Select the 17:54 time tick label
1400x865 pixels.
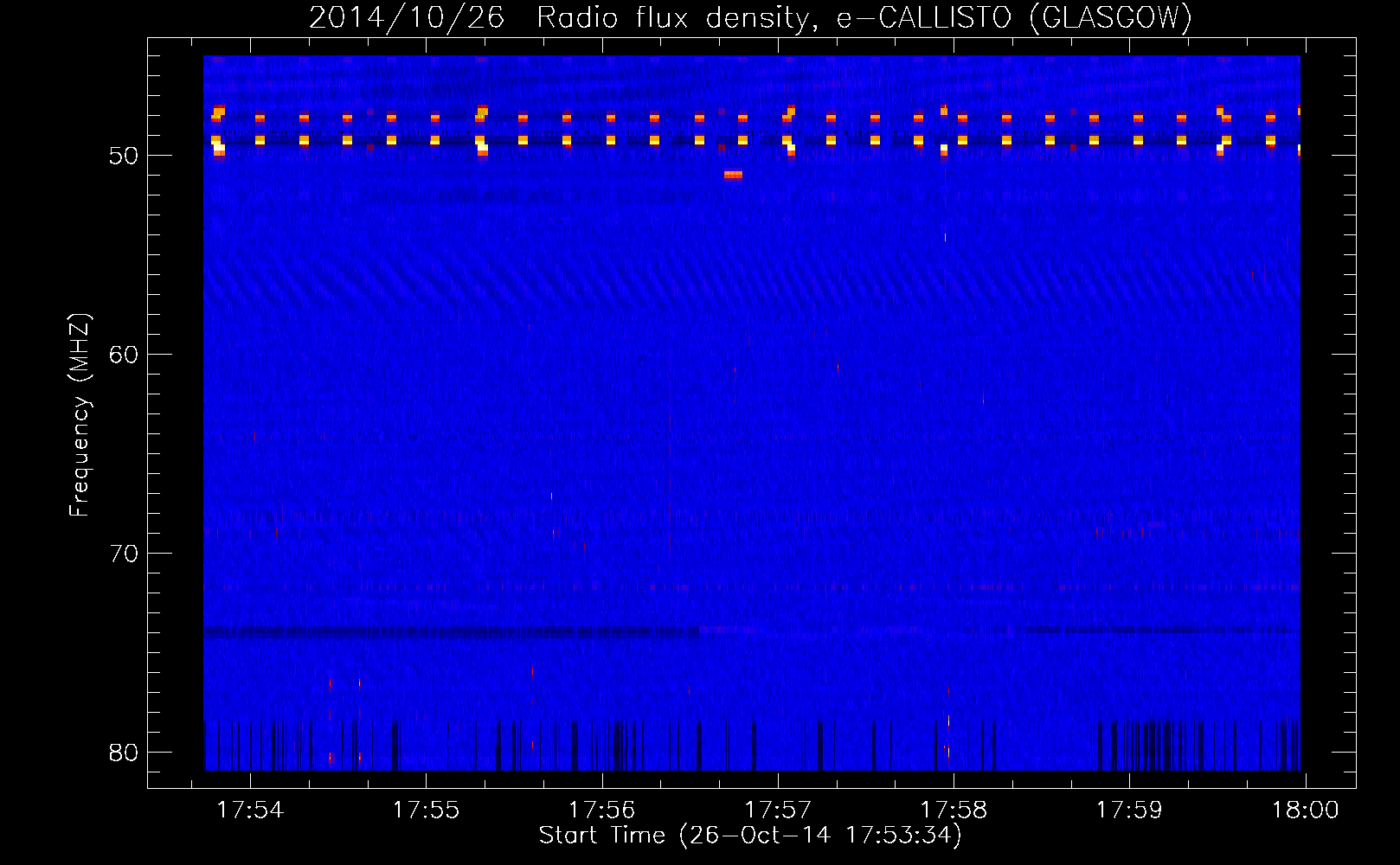(250, 811)
